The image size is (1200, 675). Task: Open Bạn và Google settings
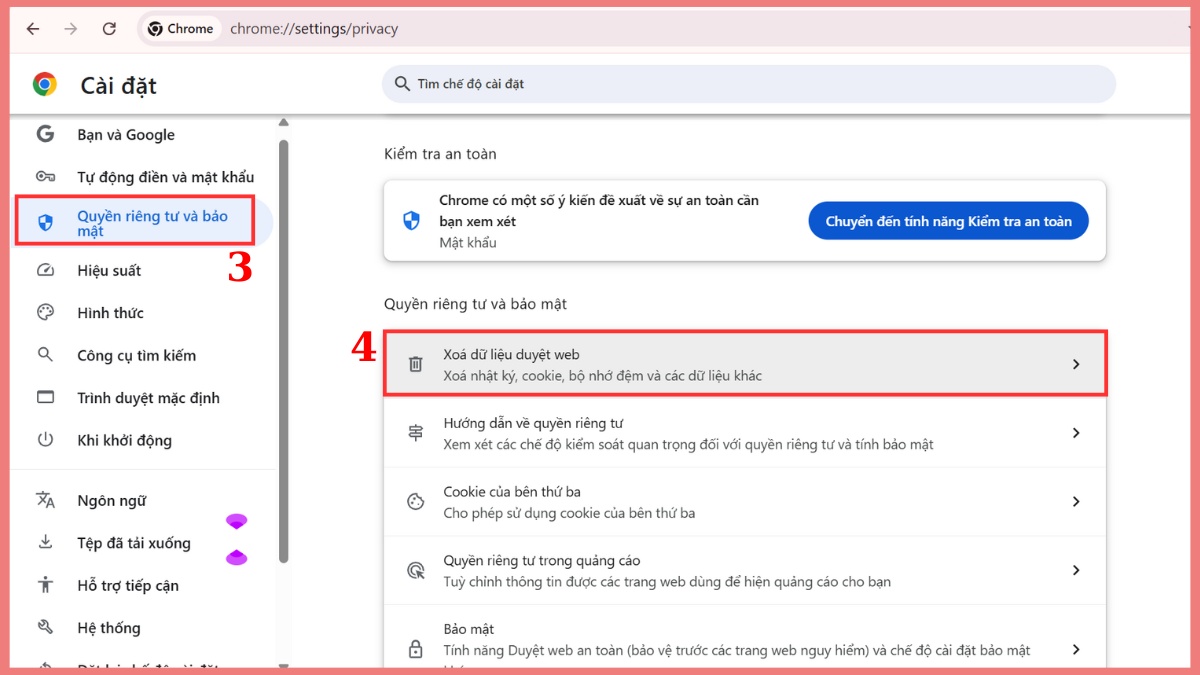coord(126,135)
